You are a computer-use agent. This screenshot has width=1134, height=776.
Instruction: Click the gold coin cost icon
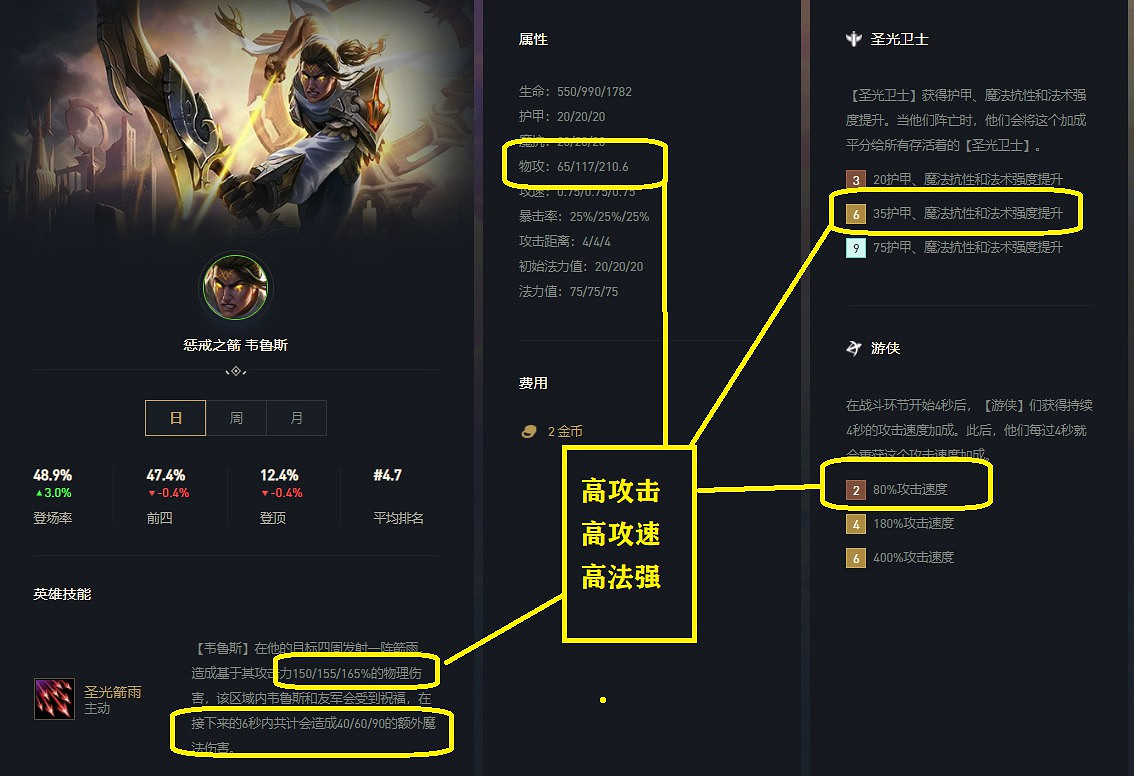click(x=529, y=432)
